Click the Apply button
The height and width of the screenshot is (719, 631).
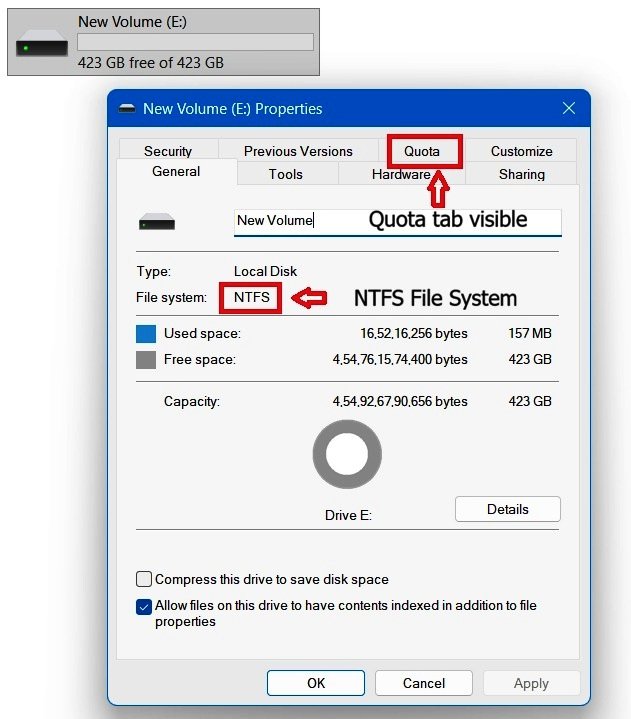[x=531, y=683]
